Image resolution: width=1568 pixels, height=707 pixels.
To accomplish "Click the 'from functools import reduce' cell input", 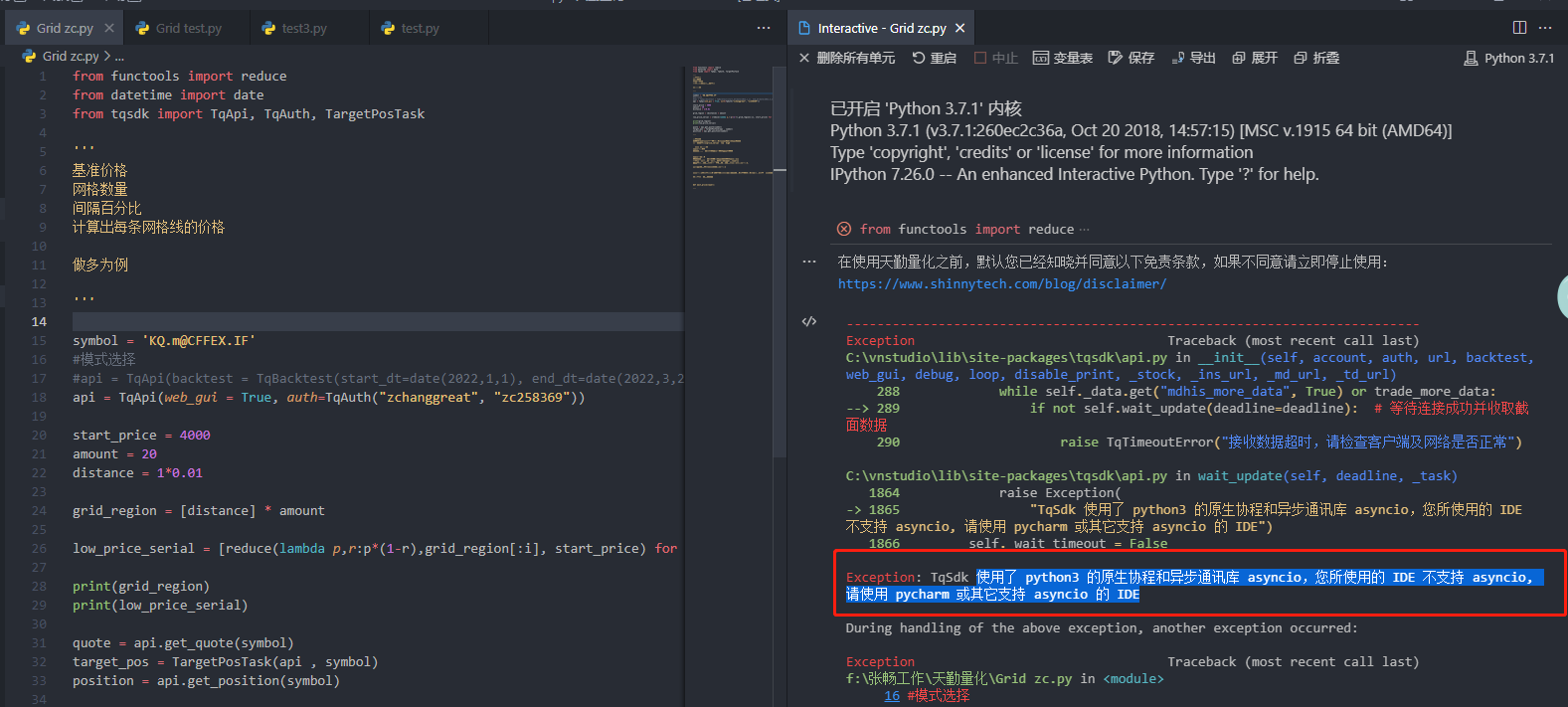I will 967,229.
